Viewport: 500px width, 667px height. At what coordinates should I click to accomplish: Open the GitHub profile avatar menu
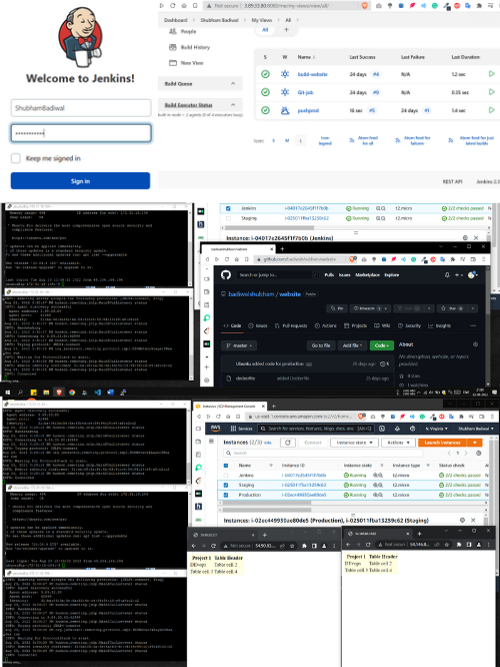[471, 275]
